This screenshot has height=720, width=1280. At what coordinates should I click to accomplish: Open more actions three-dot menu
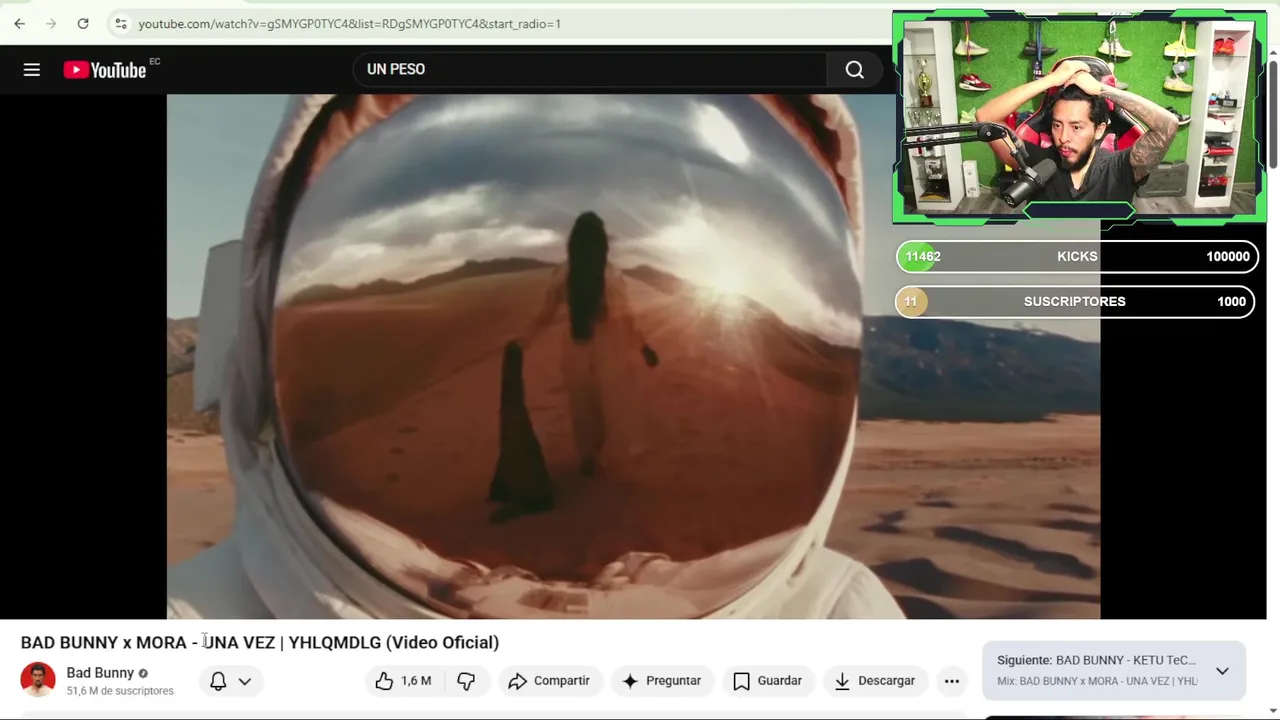click(x=952, y=681)
